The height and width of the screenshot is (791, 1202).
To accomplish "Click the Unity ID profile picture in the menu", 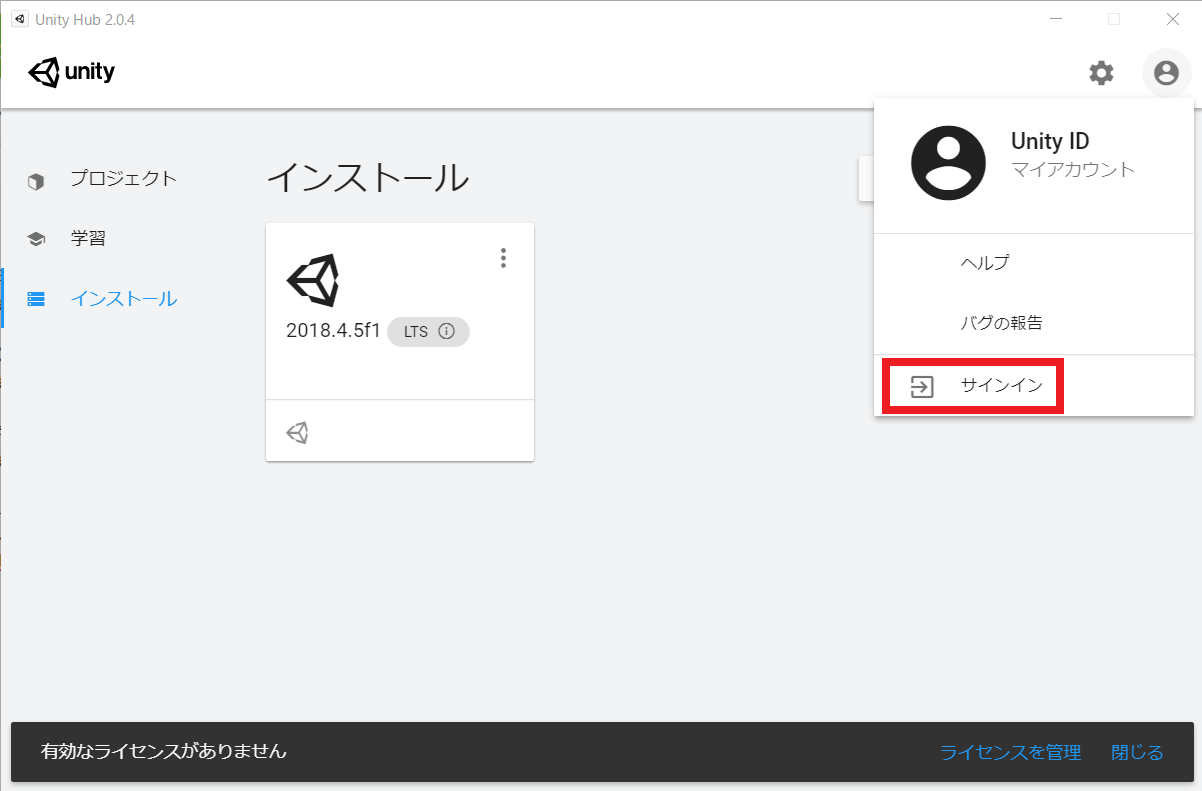I will pyautogui.click(x=948, y=163).
